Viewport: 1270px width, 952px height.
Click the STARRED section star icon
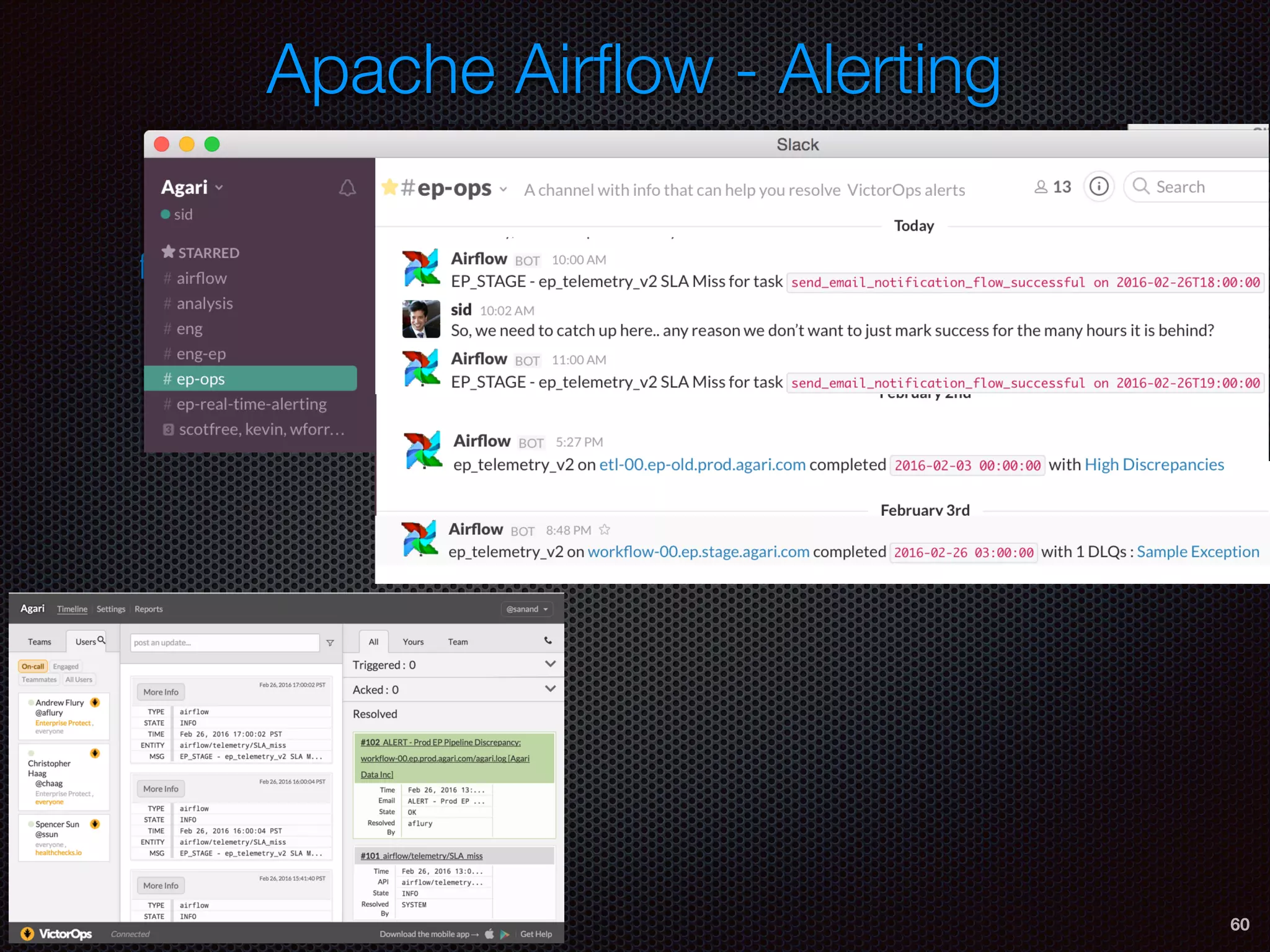168,252
